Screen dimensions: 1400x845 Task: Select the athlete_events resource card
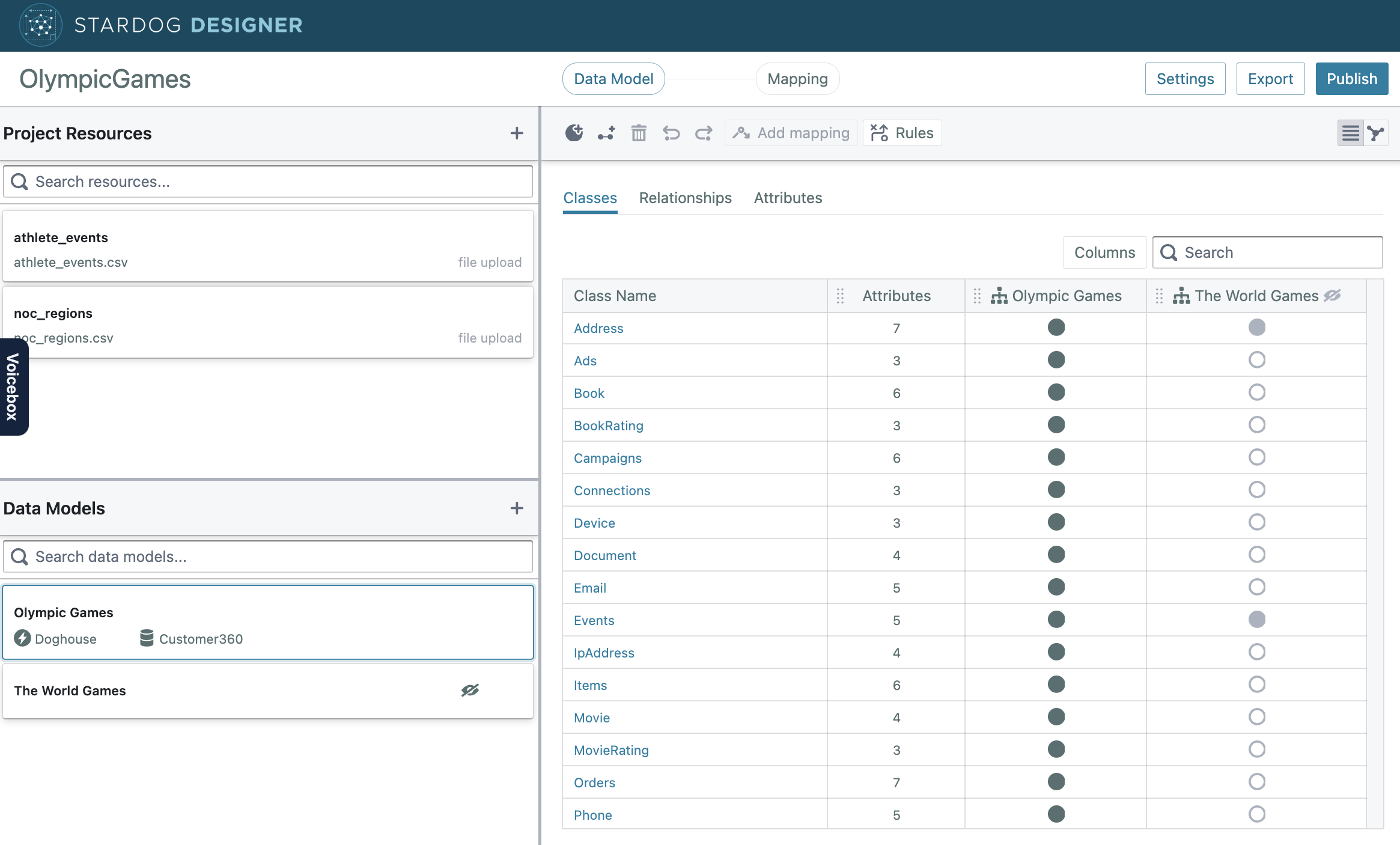pos(268,246)
